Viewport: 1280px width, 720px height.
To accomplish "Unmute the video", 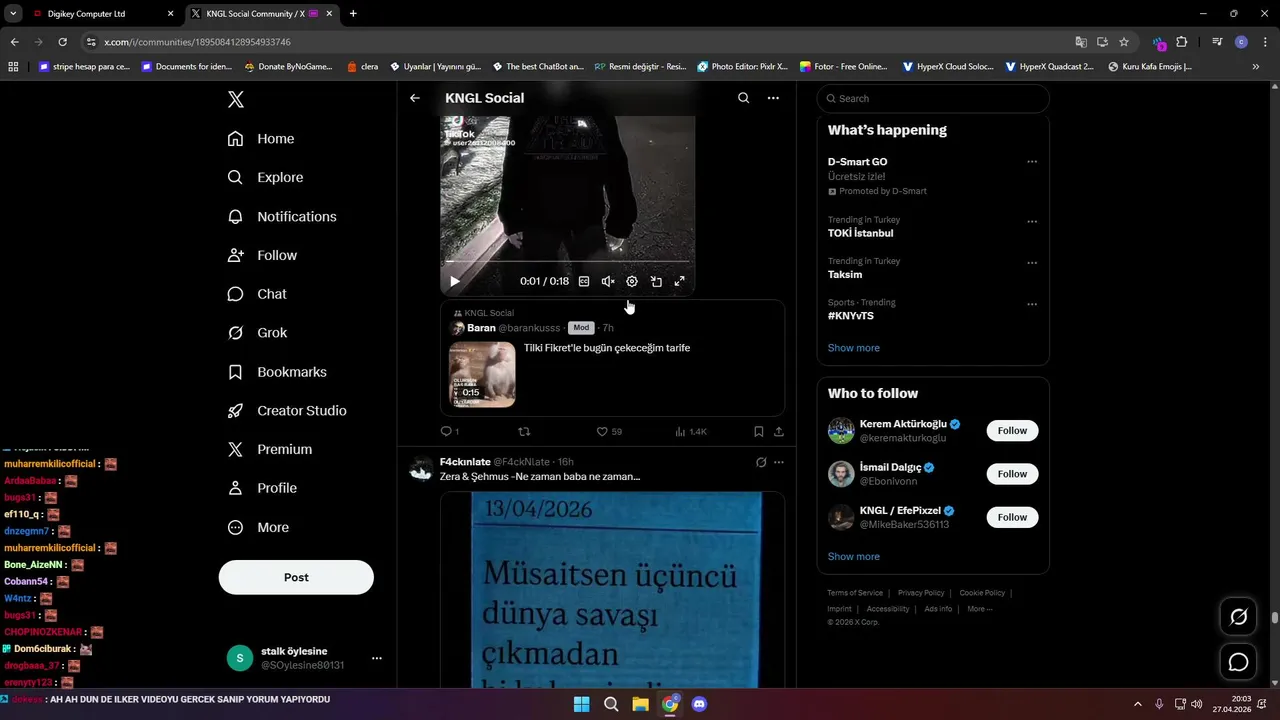I will (x=608, y=281).
